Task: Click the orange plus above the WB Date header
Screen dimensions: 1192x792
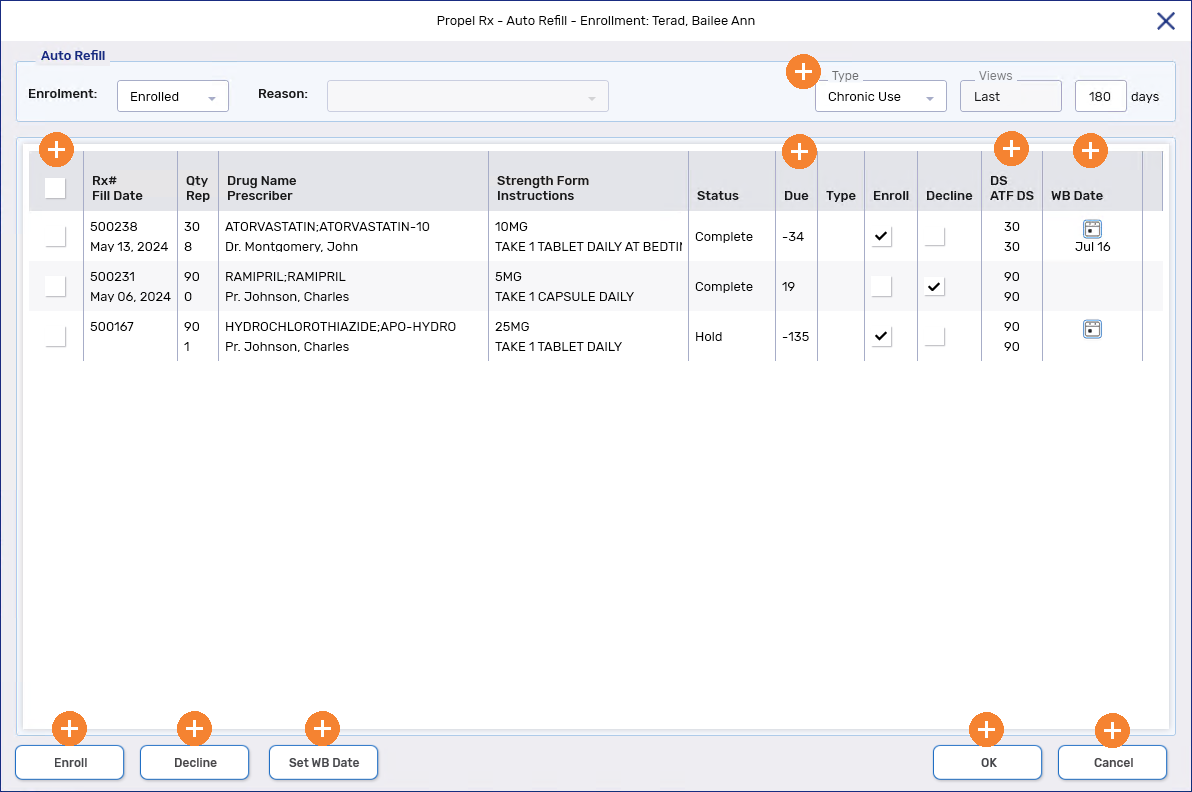Action: pyautogui.click(x=1090, y=150)
